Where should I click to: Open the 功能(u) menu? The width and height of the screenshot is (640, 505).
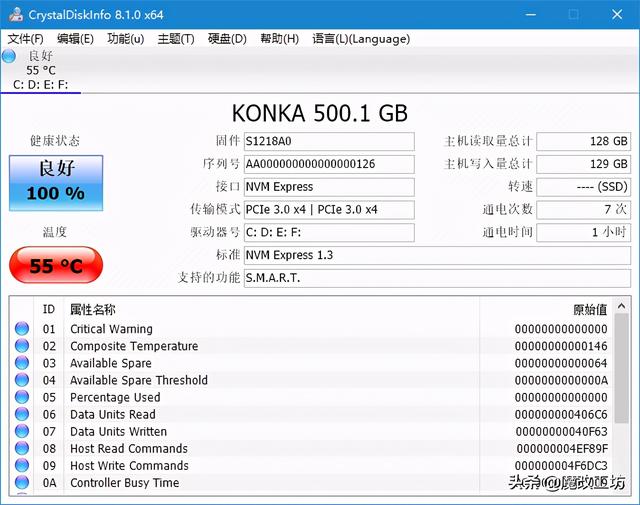point(125,39)
